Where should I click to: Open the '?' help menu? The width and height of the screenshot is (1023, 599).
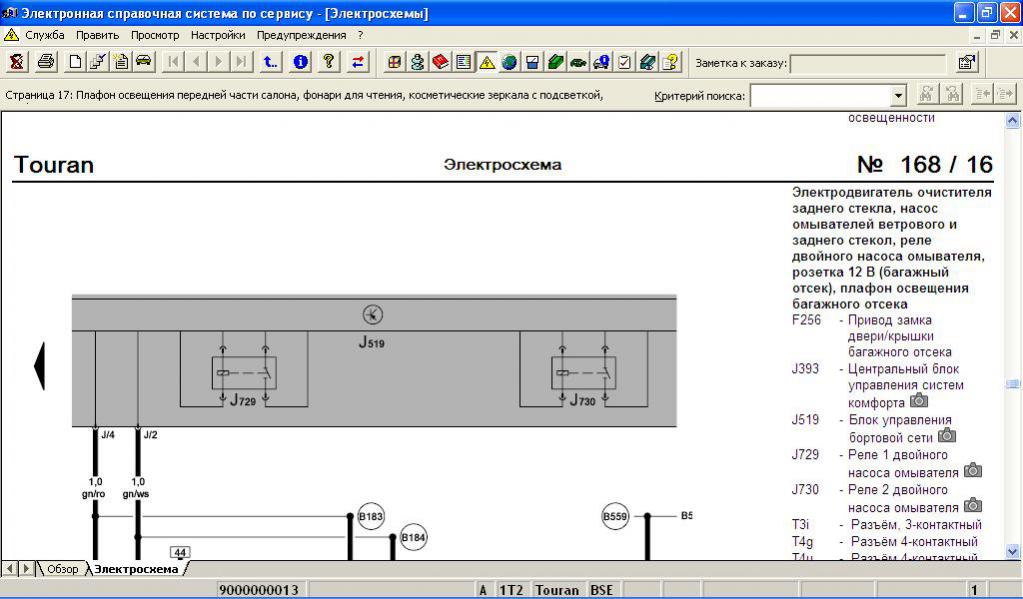(360, 35)
